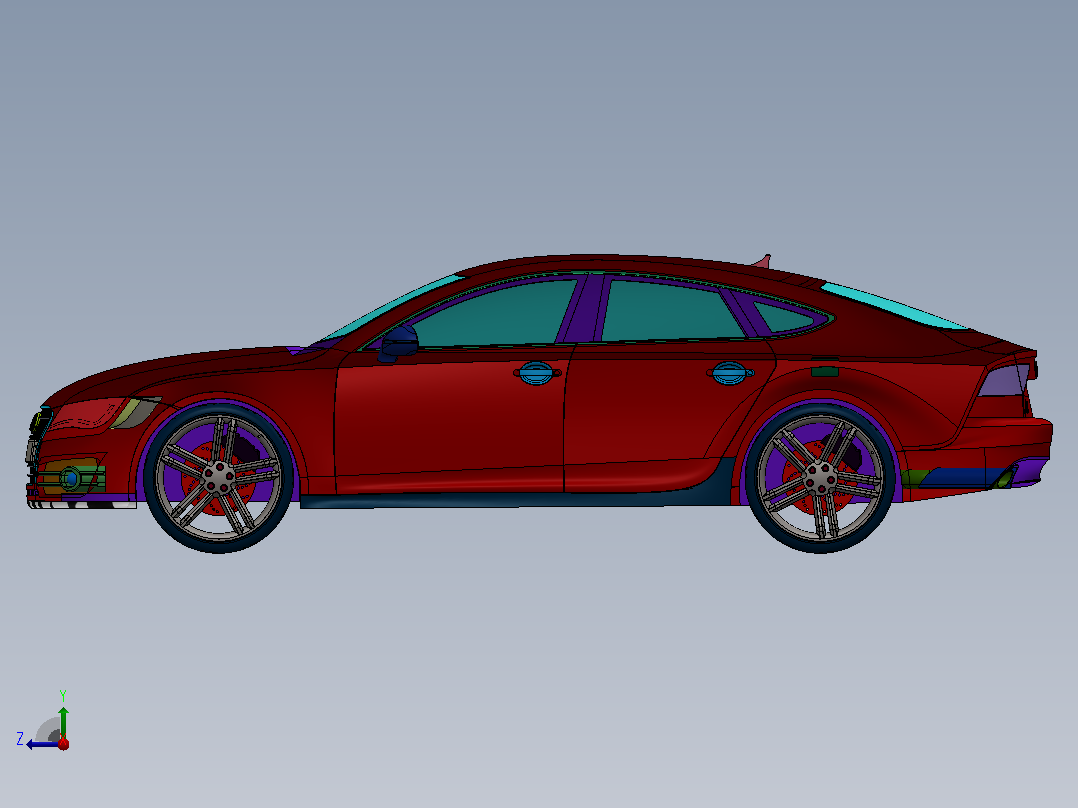Select the rear door window glass
The height and width of the screenshot is (808, 1078).
point(670,311)
